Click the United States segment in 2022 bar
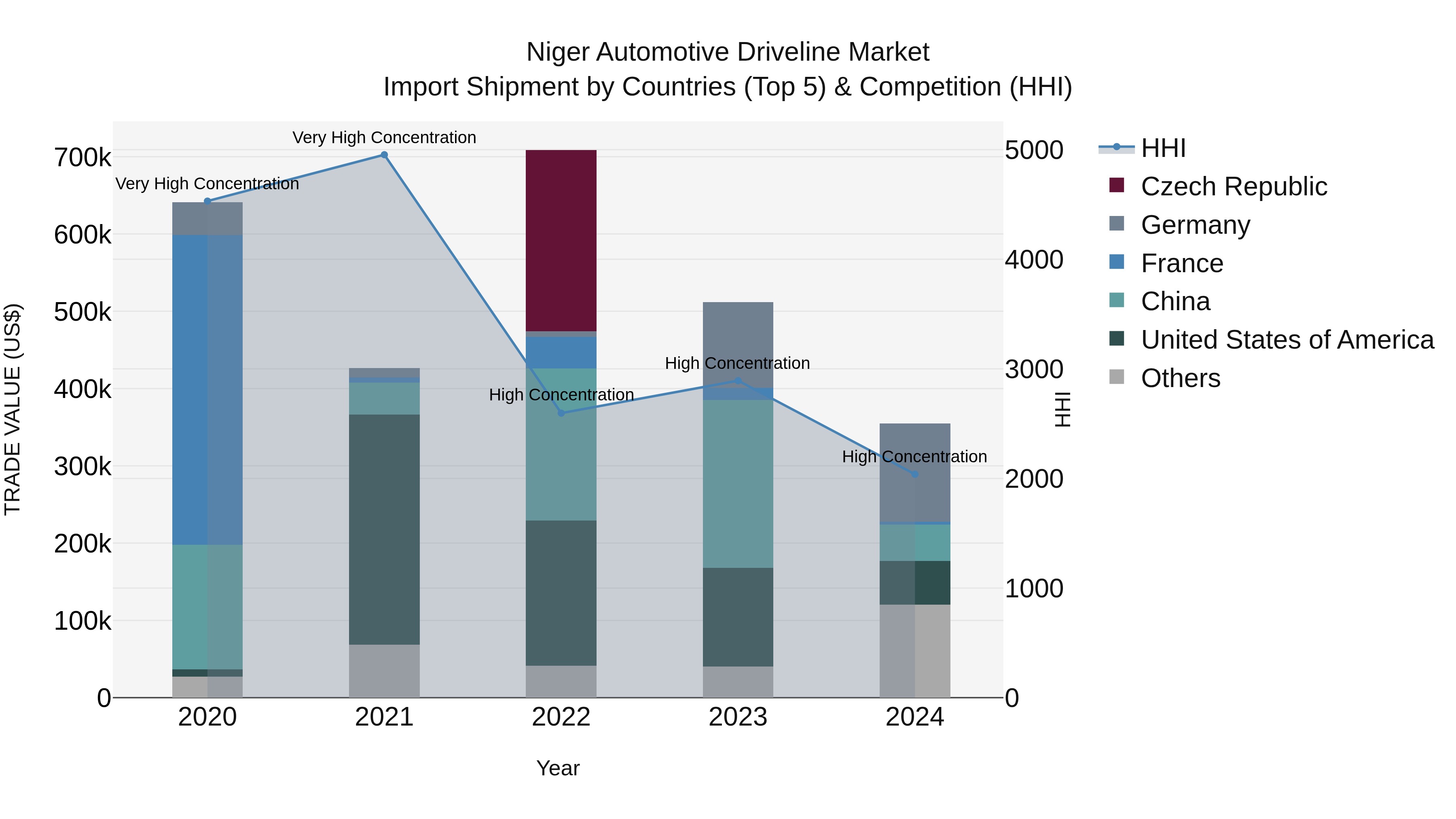Image resolution: width=1456 pixels, height=819 pixels. coord(561,593)
